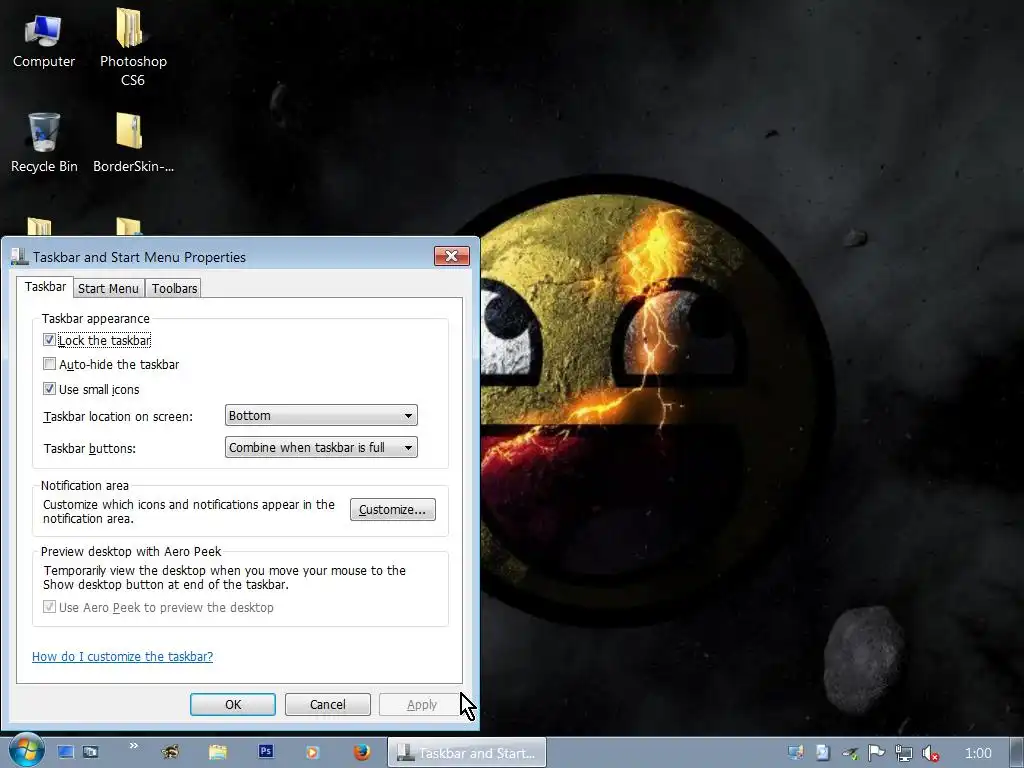Enable Auto-hide the taskbar
The width and height of the screenshot is (1024, 768).
pyautogui.click(x=49, y=364)
